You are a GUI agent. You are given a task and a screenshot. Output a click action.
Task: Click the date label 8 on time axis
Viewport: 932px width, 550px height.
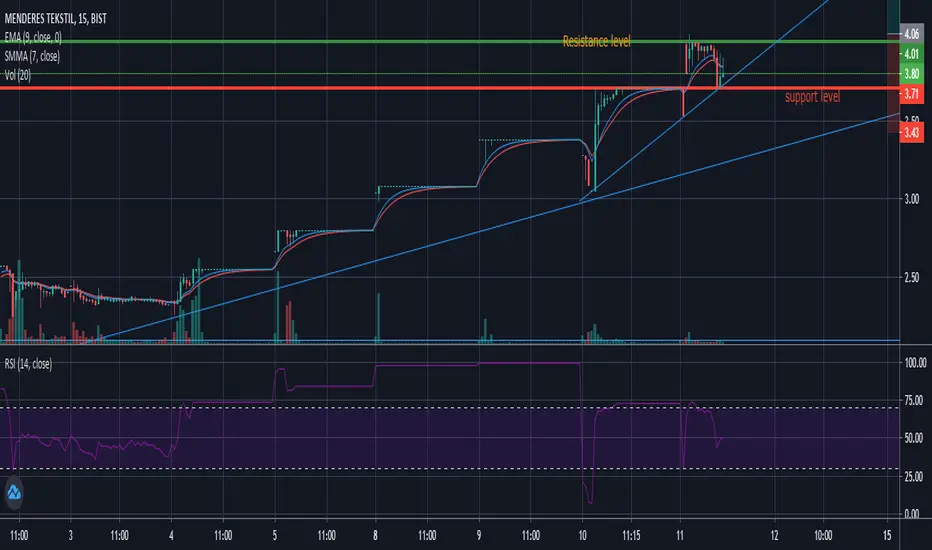(x=375, y=536)
